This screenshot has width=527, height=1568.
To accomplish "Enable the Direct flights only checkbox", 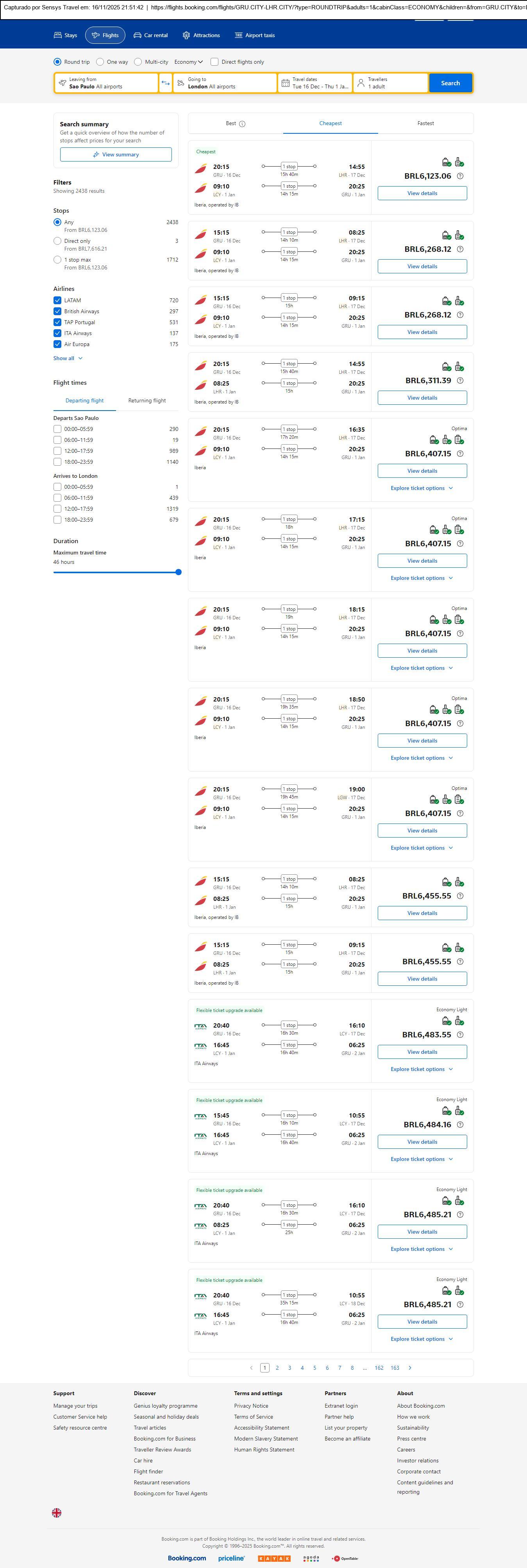I will coord(214,62).
